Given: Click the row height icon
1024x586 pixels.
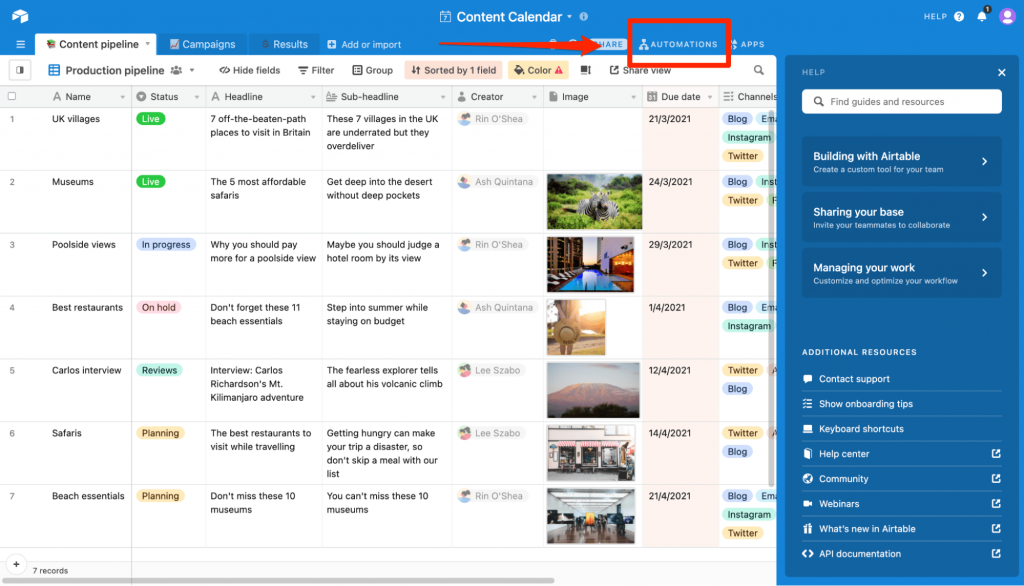Looking at the screenshot, I should click(586, 70).
